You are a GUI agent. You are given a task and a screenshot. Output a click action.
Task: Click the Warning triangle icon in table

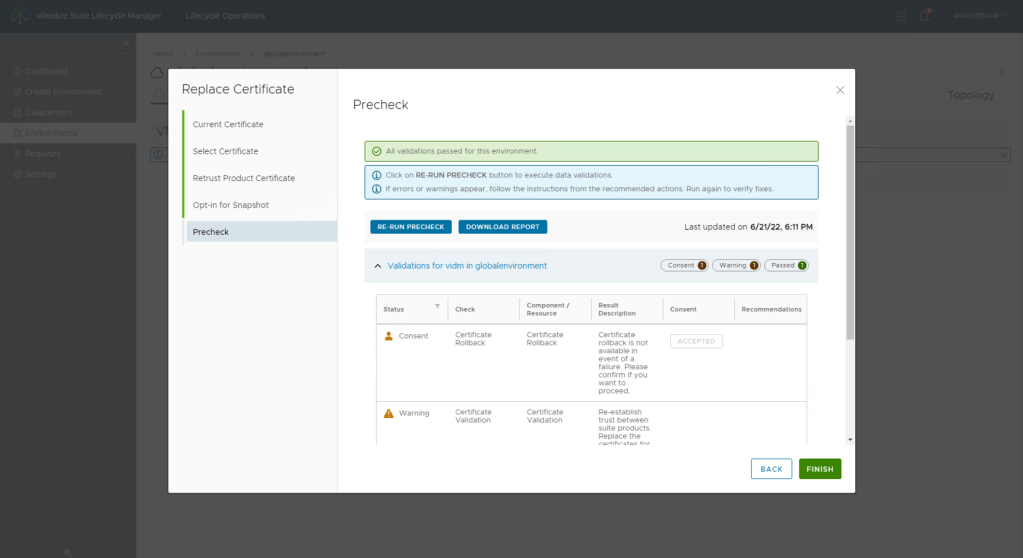[x=389, y=413]
